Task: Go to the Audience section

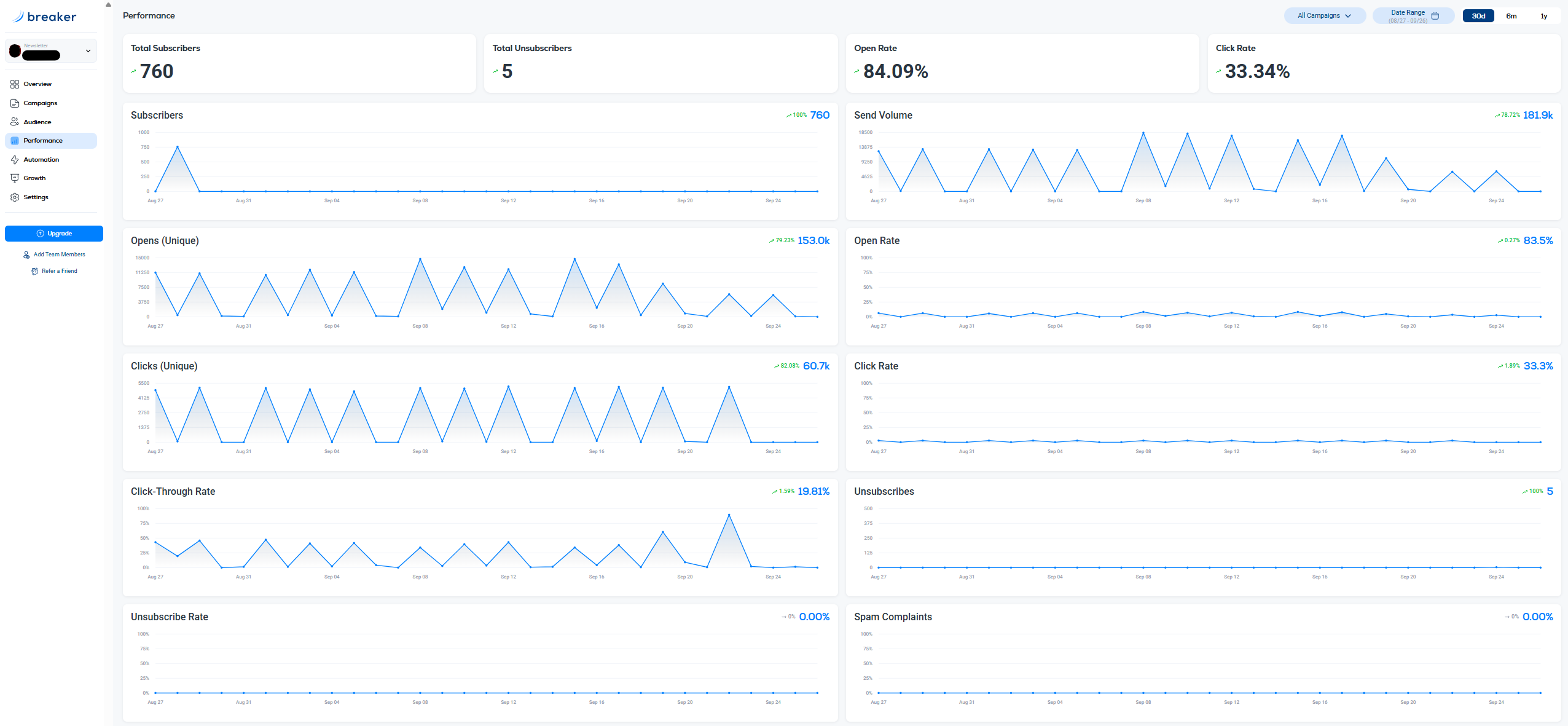Action: 37,122
